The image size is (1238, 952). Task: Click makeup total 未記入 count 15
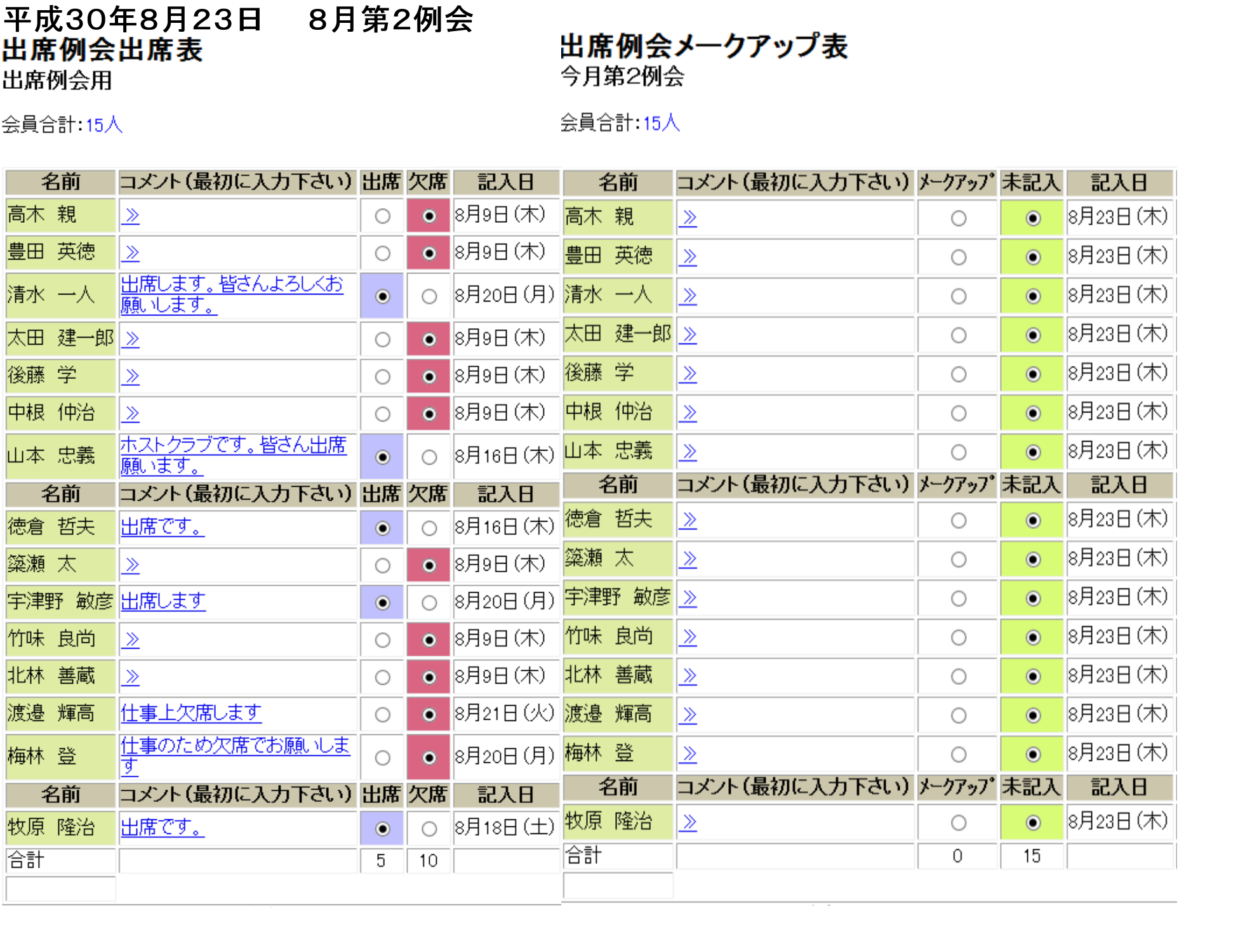coord(1032,856)
